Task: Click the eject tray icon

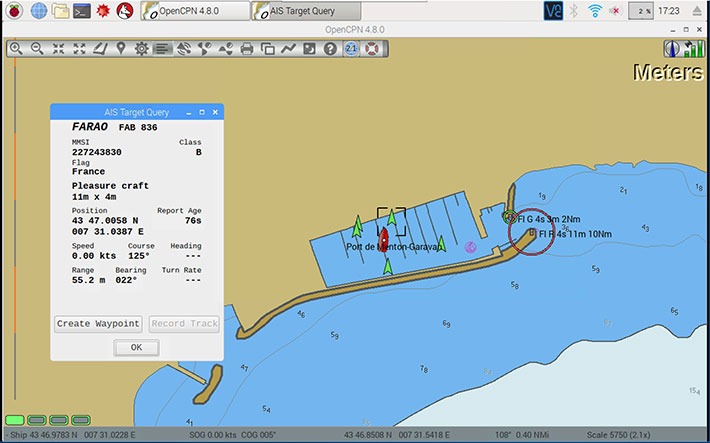Action: pyautogui.click(x=697, y=11)
